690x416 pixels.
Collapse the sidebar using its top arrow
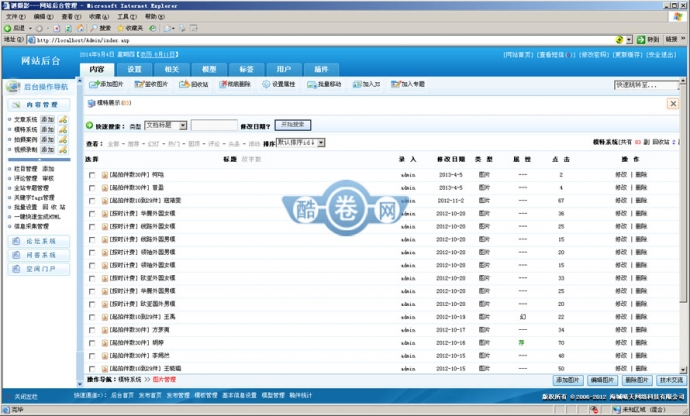[80, 81]
